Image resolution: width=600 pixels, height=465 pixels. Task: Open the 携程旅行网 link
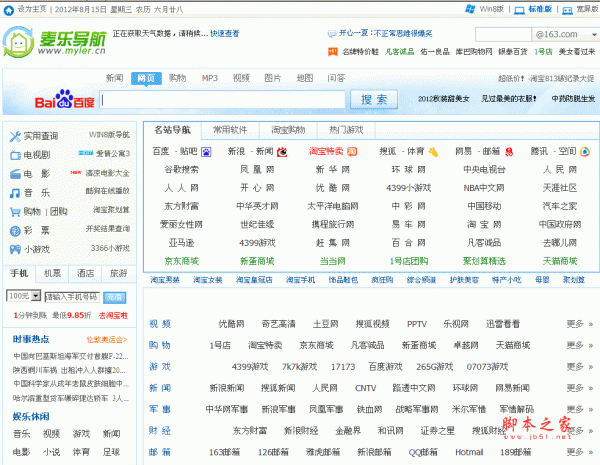333,225
